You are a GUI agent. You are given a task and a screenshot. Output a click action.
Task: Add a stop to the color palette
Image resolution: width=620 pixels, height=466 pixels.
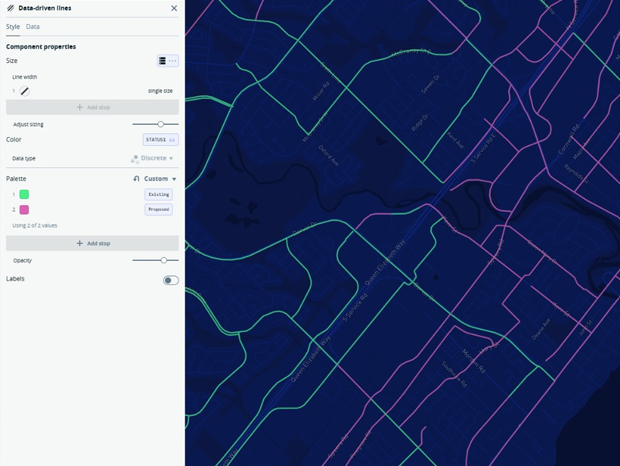(x=92, y=243)
